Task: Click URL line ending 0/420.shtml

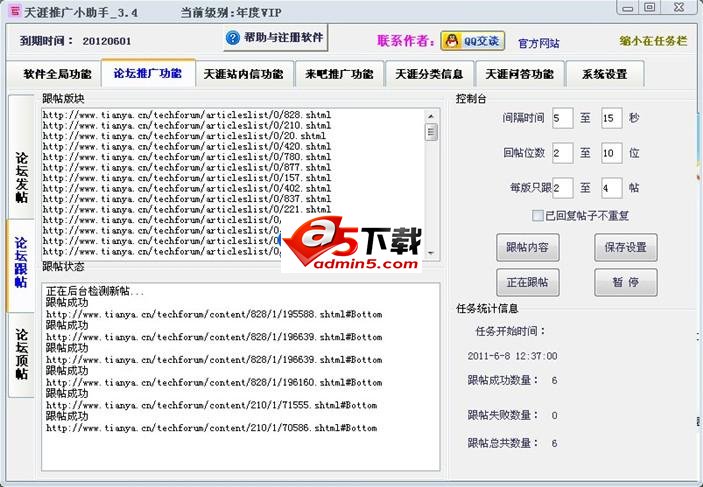Action: click(x=187, y=146)
